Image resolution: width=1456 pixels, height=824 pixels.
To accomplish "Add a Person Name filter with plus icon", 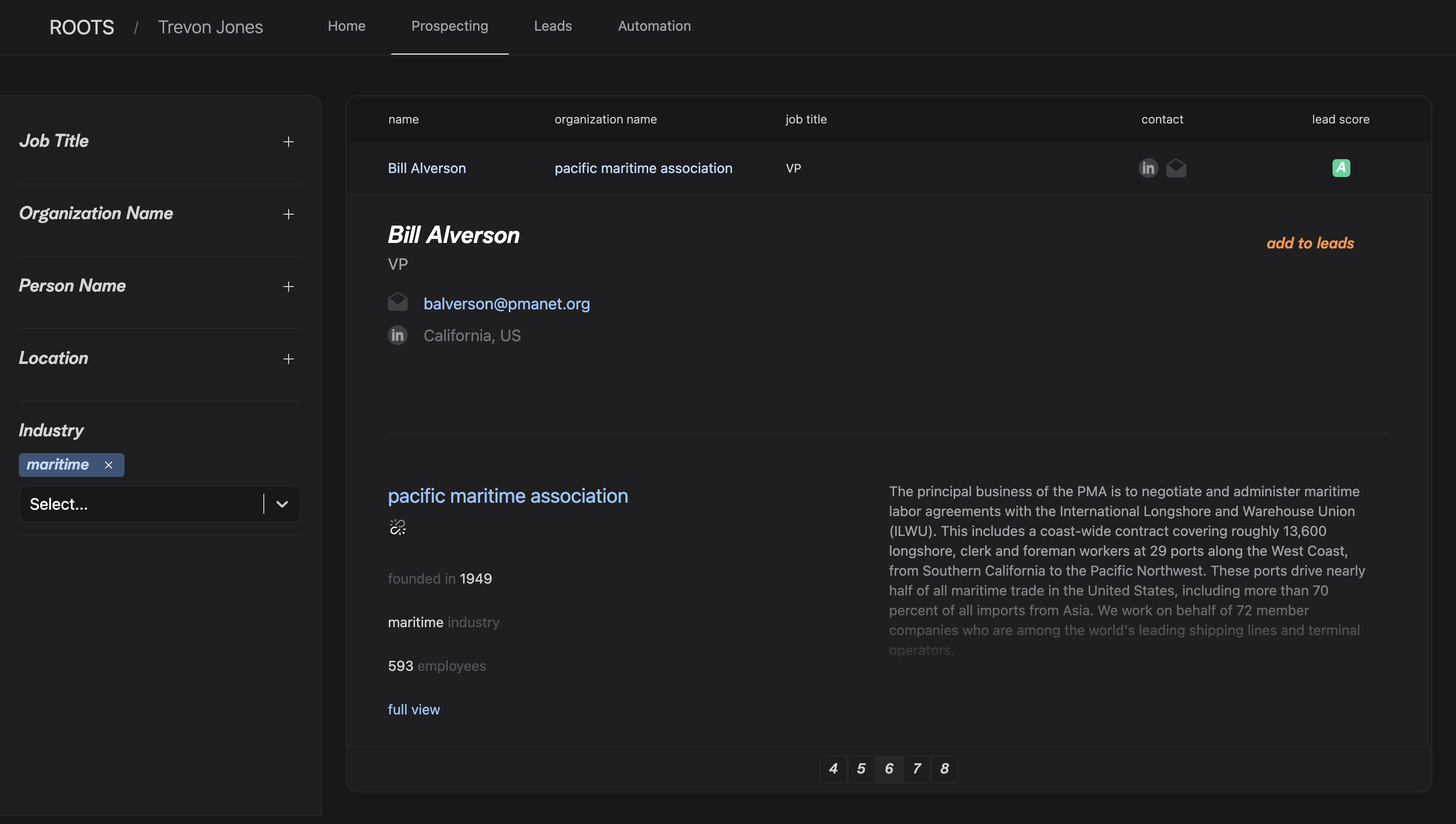I will click(289, 287).
